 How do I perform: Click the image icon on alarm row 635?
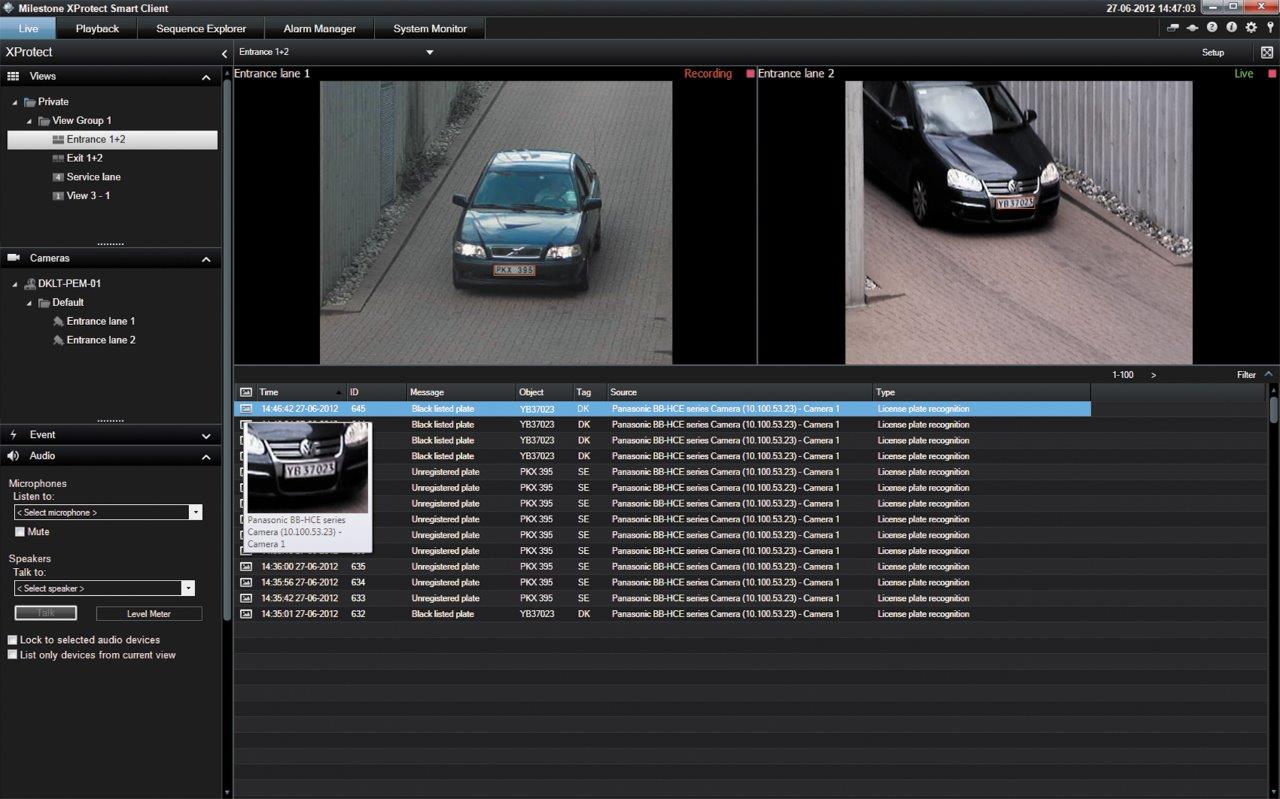(x=246, y=567)
